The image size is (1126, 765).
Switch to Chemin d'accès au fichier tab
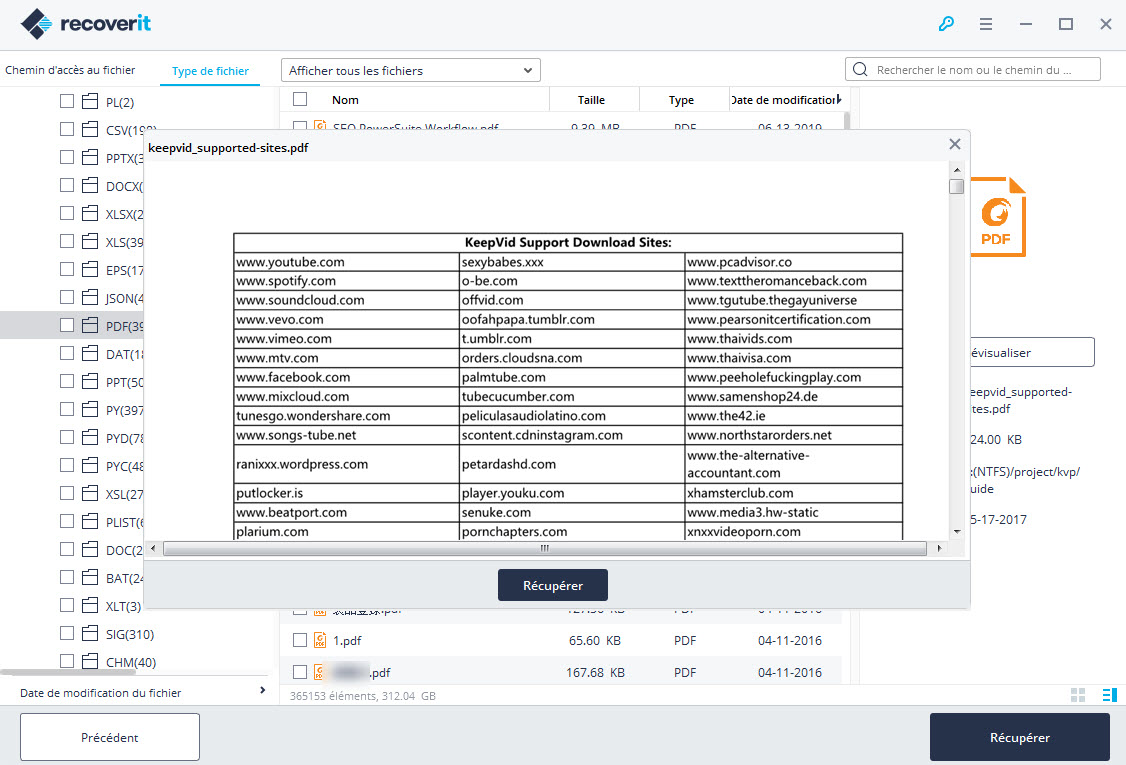click(x=70, y=70)
